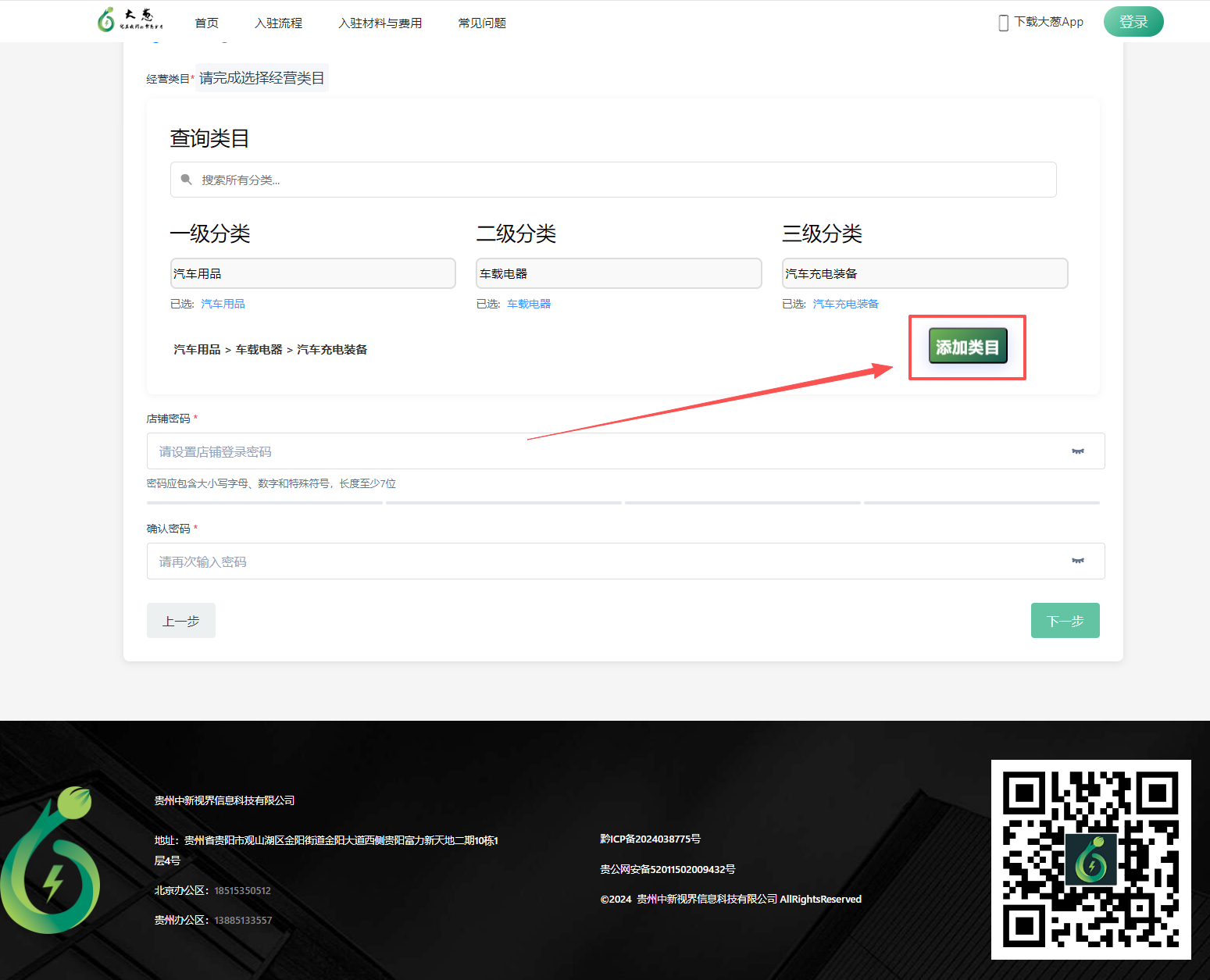Toggle visibility of the confirm password

click(1077, 561)
